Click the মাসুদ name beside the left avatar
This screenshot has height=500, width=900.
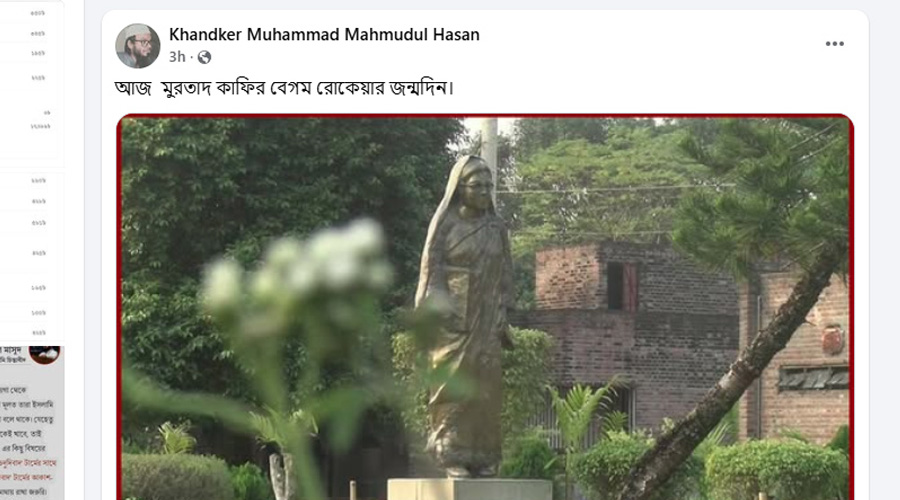(11, 350)
